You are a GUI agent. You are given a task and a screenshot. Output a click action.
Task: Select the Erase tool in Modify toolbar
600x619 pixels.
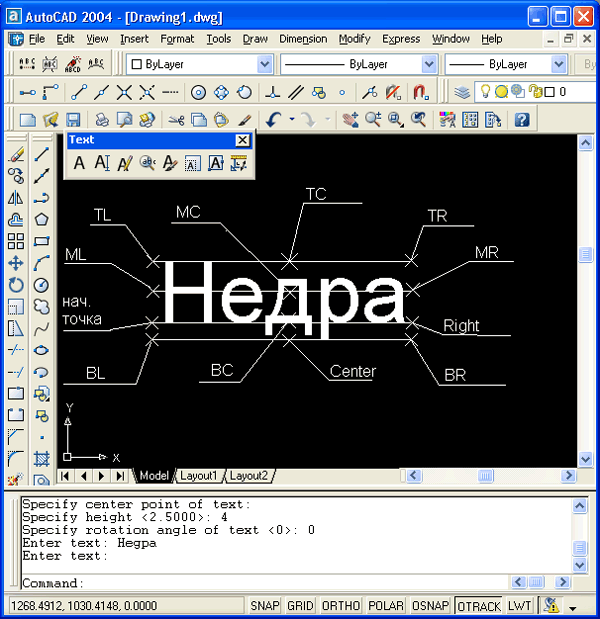(x=16, y=154)
